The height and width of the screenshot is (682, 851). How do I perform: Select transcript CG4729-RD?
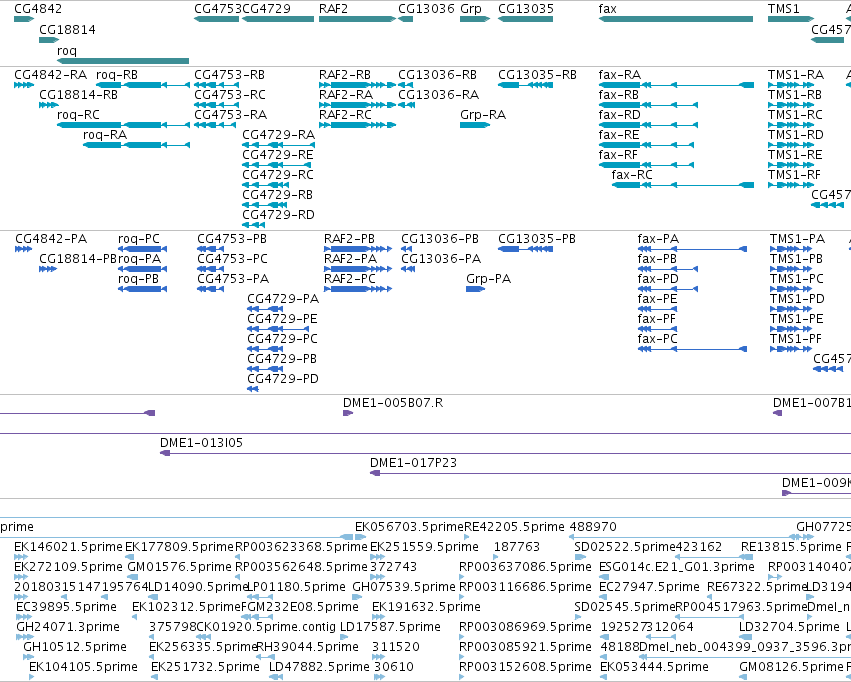point(253,225)
